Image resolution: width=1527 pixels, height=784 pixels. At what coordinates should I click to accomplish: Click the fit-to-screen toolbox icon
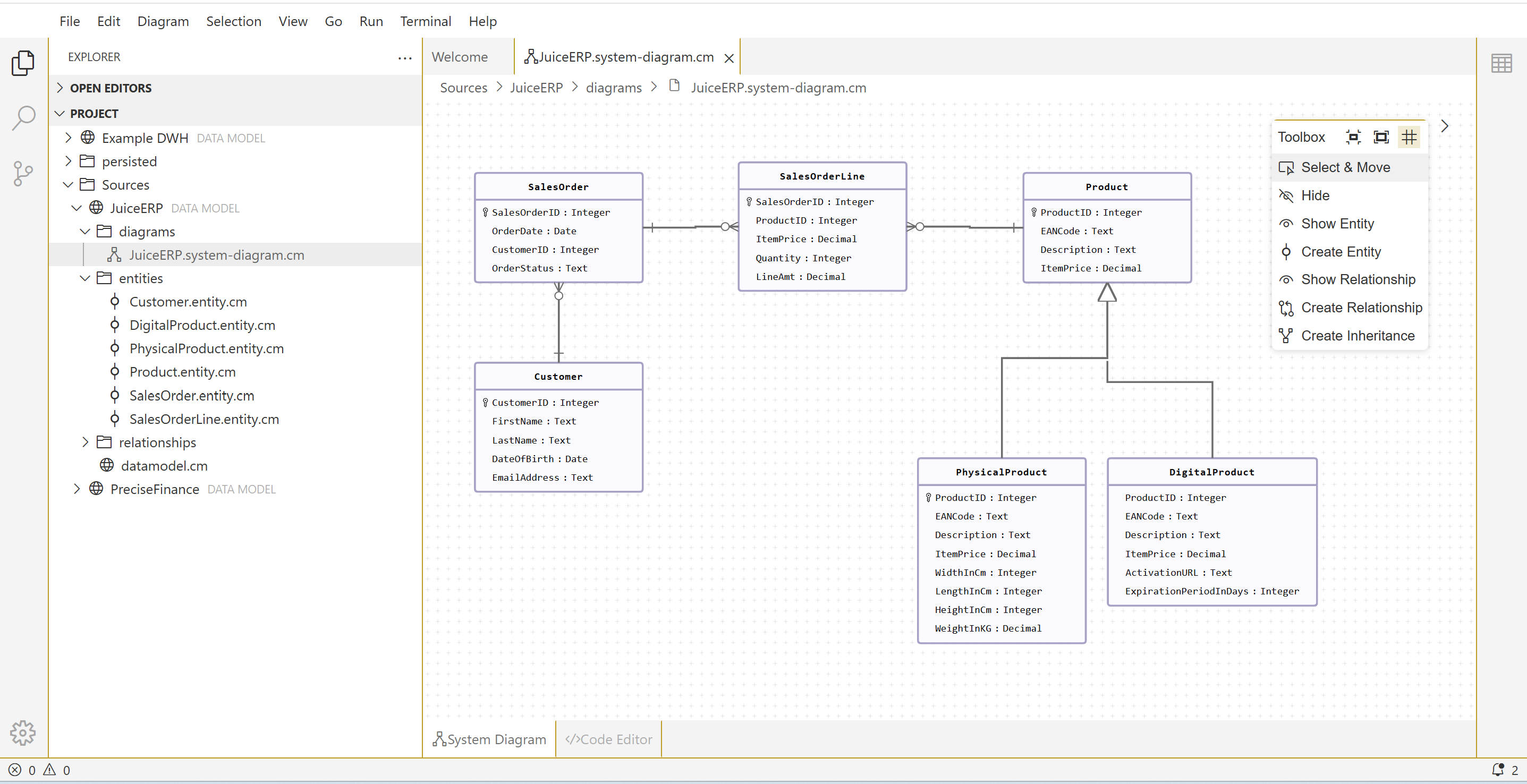pos(1380,137)
